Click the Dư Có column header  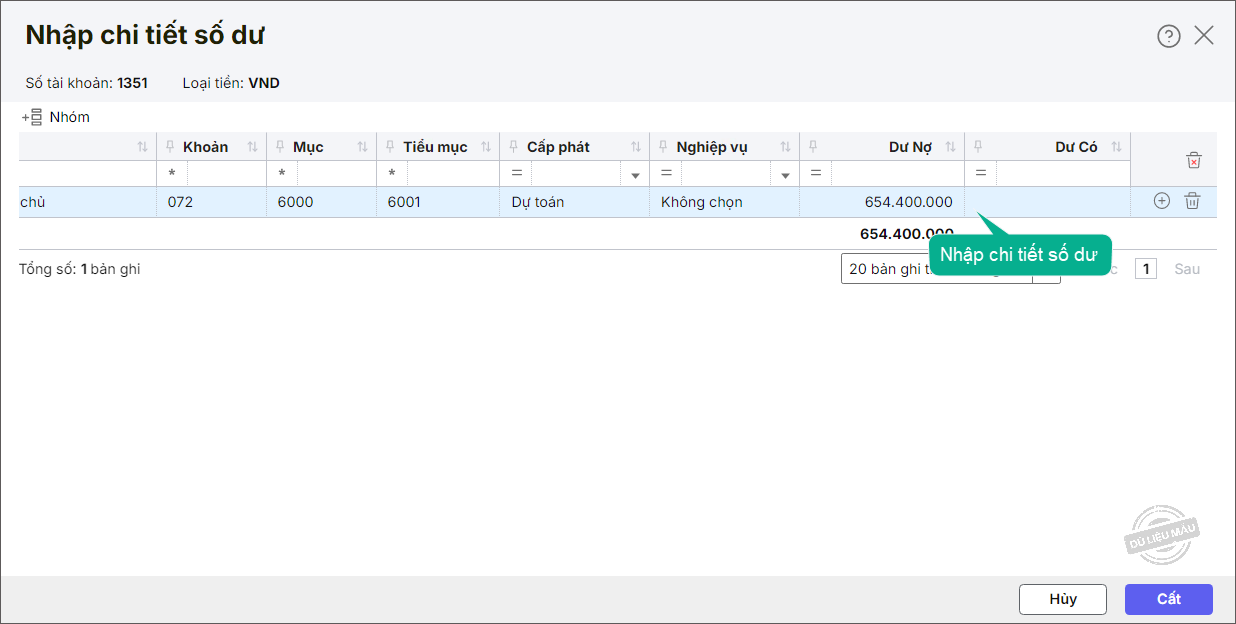click(x=1048, y=147)
